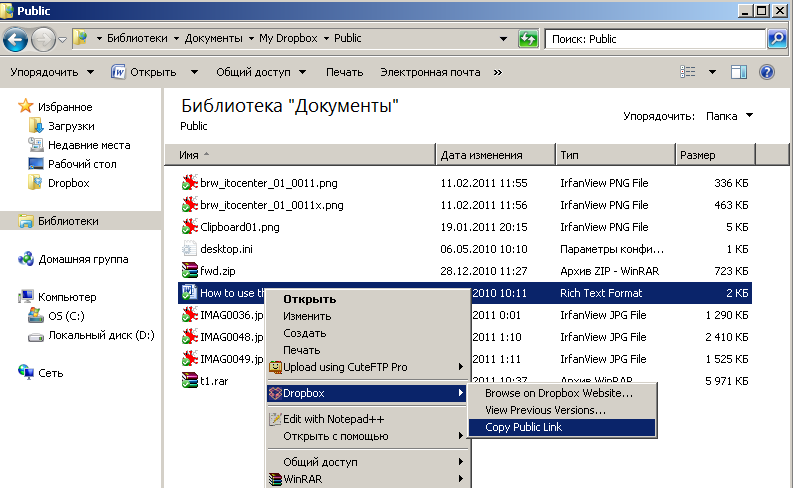Sort by the Тип column header

615,155
